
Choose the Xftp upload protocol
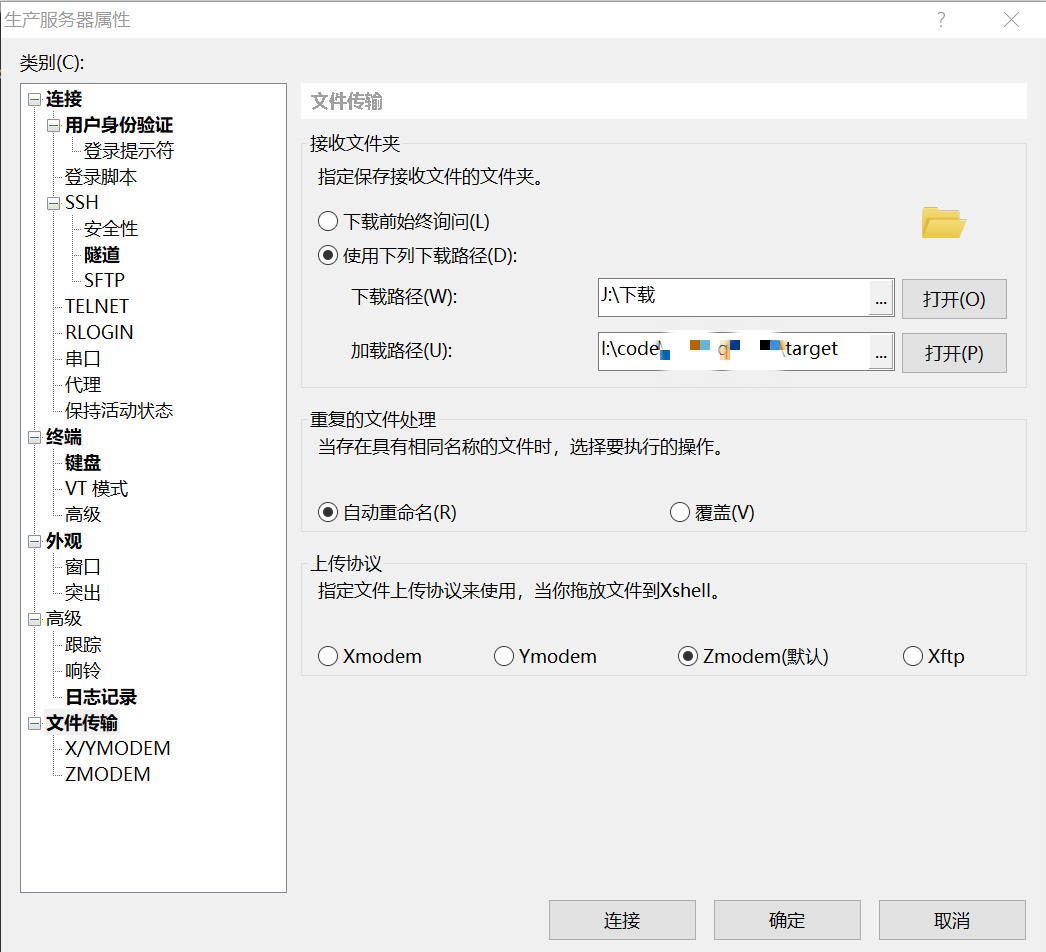(912, 657)
